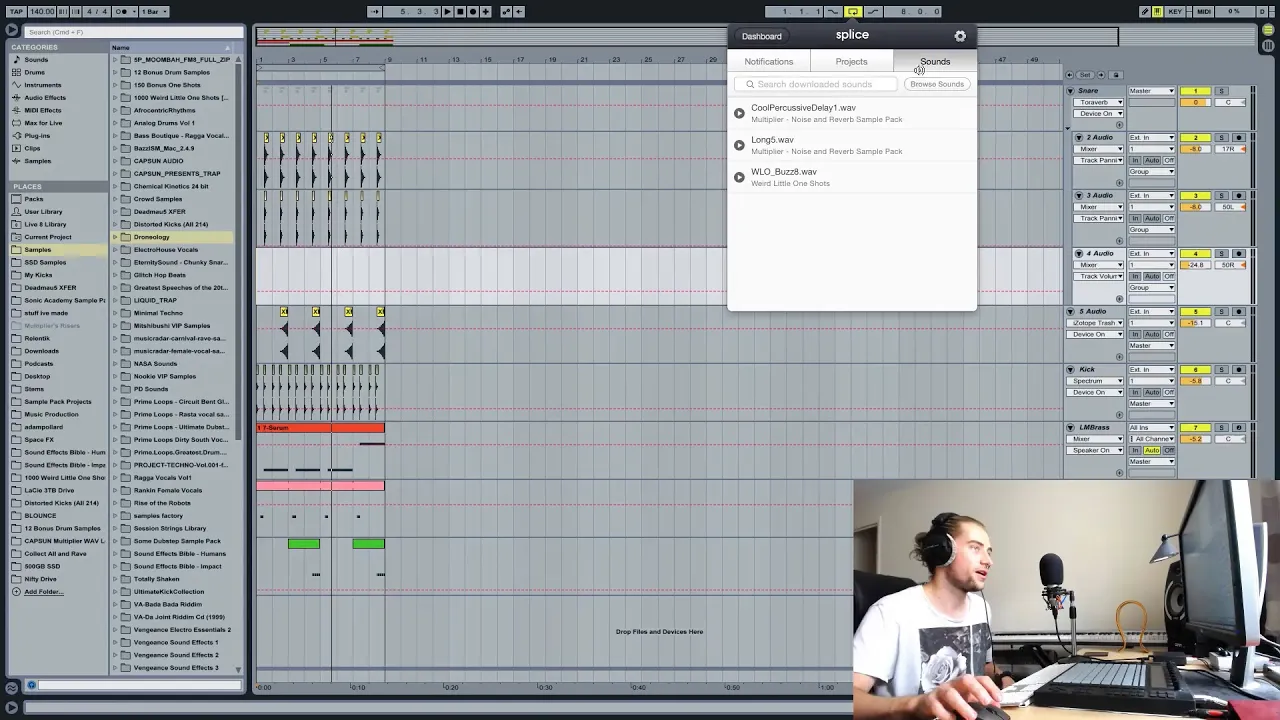The height and width of the screenshot is (720, 1280).
Task: Select Sounds category in browser
Action: pyautogui.click(x=36, y=60)
